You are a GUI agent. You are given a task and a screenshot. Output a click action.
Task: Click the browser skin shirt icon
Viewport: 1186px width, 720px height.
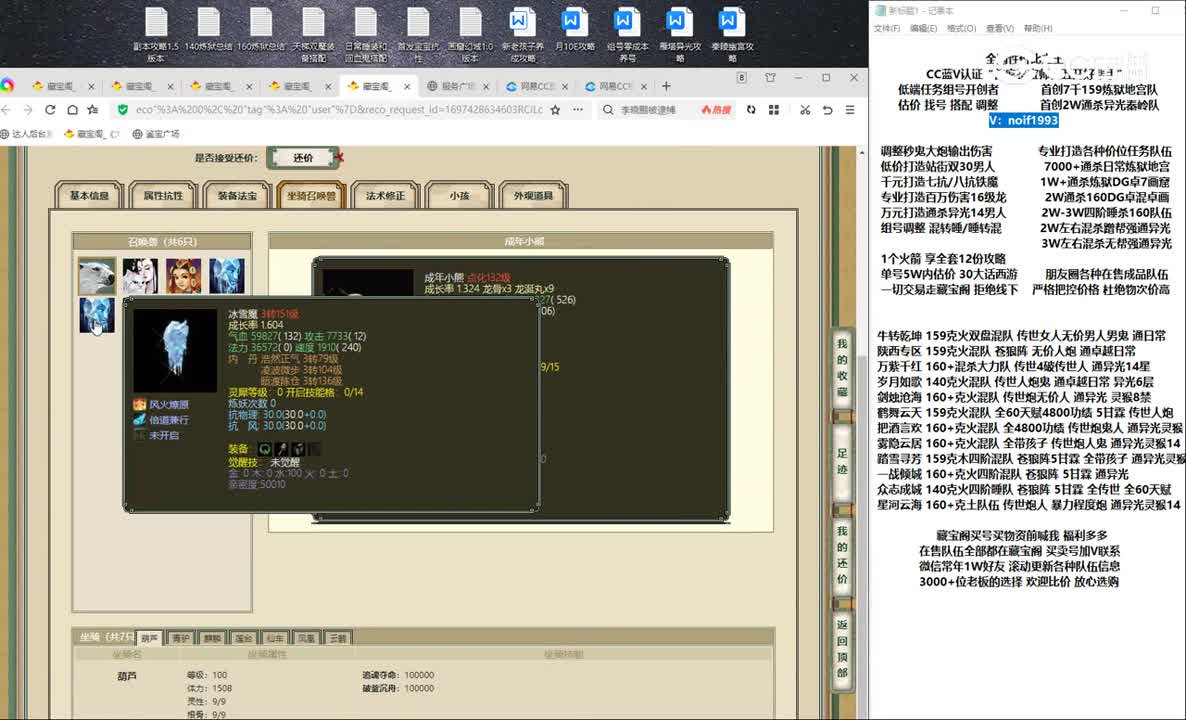pyautogui.click(x=770, y=77)
